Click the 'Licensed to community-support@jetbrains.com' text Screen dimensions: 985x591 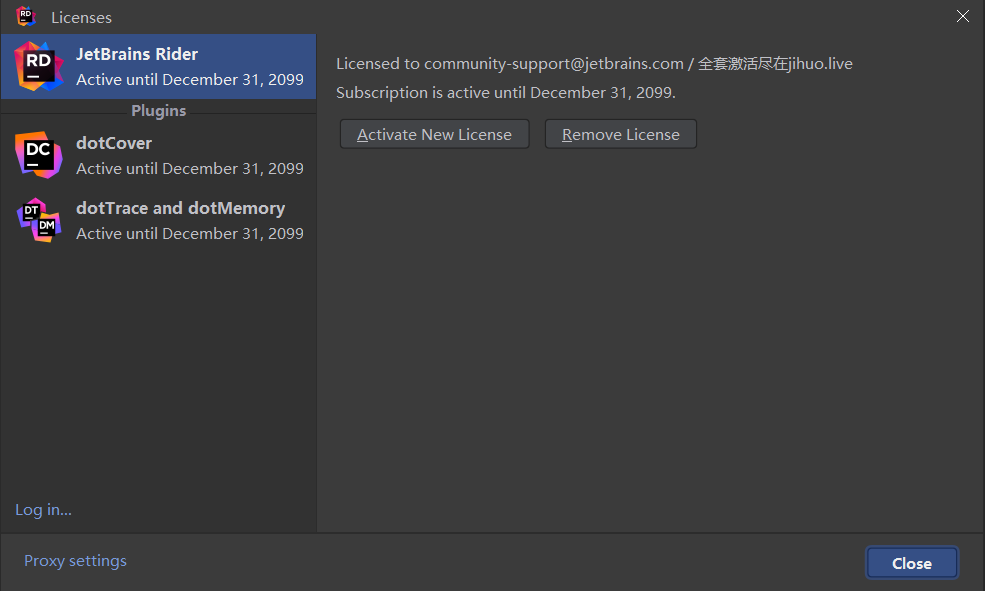point(509,63)
